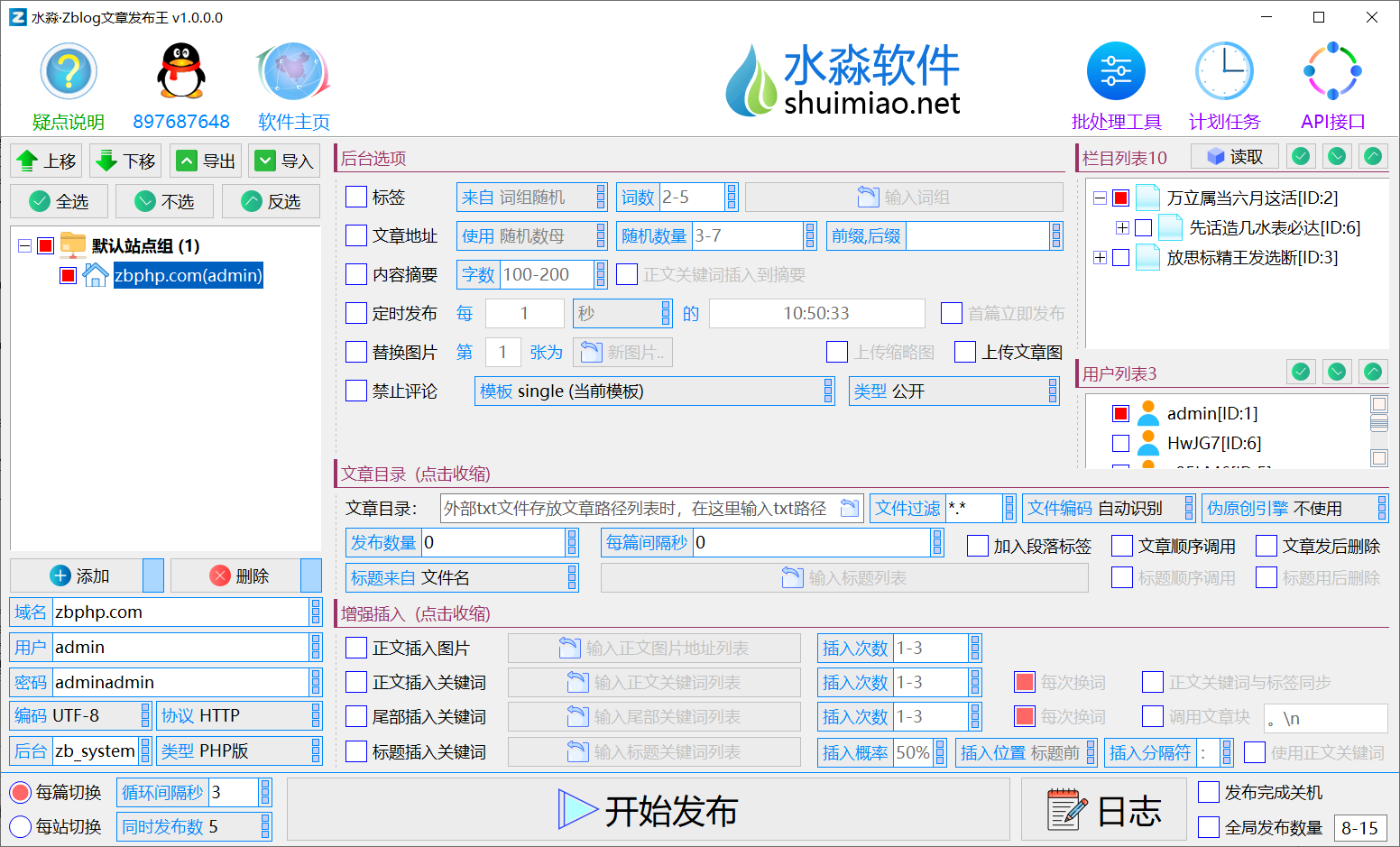Open the 类型 公开 dropdown

click(x=953, y=391)
